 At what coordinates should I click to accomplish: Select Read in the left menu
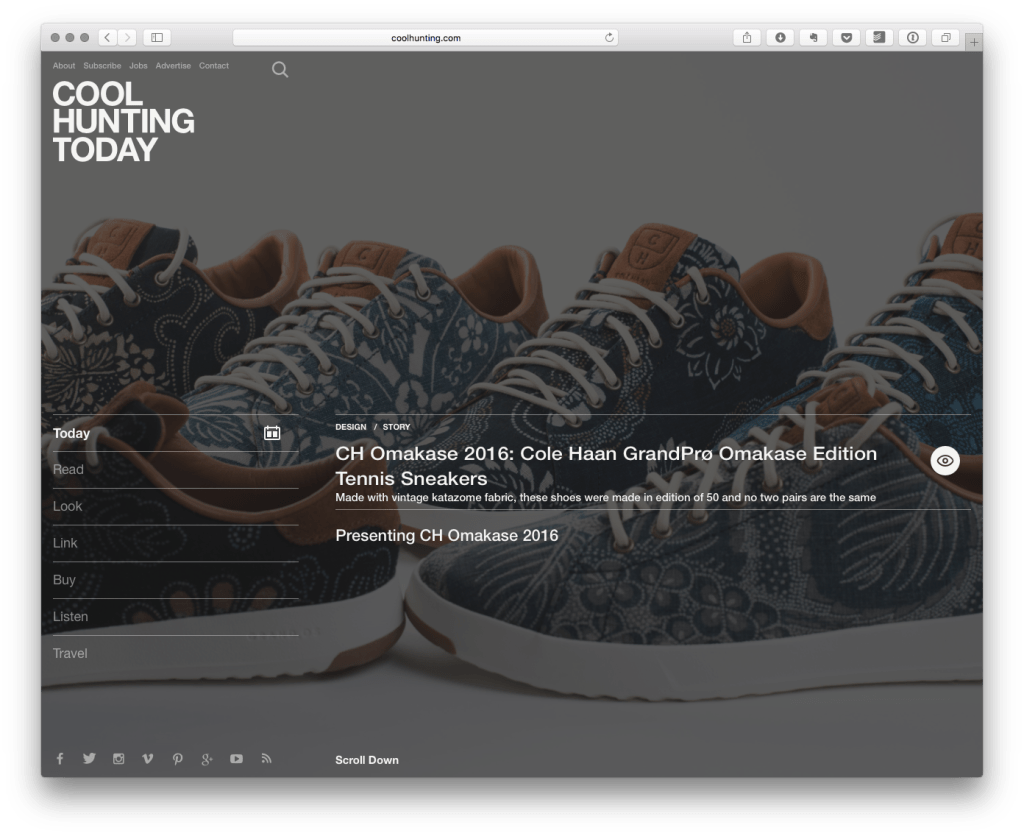tap(68, 470)
